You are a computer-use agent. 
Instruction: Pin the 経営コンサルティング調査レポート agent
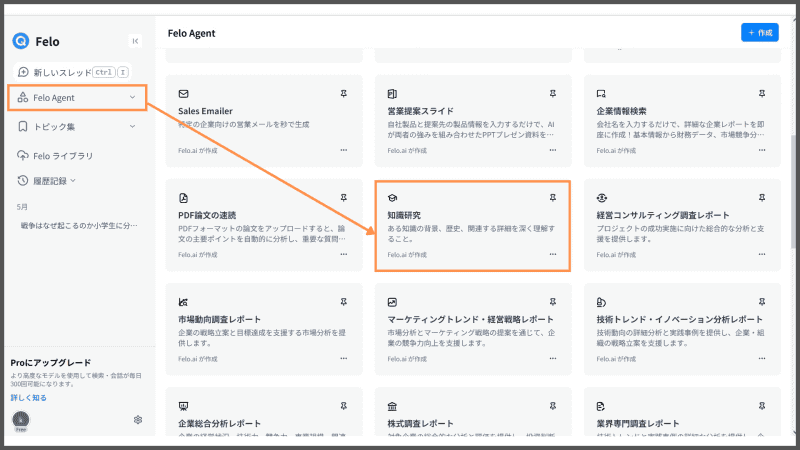tap(762, 197)
